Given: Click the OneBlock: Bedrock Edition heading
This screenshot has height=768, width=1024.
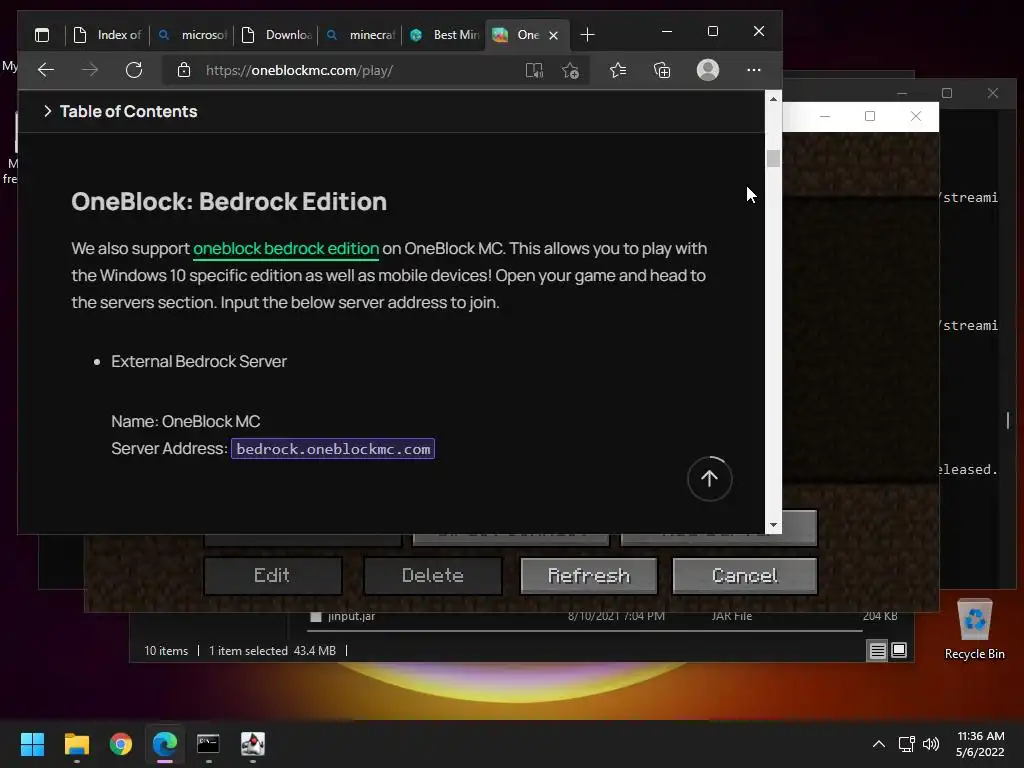Looking at the screenshot, I should 229,202.
